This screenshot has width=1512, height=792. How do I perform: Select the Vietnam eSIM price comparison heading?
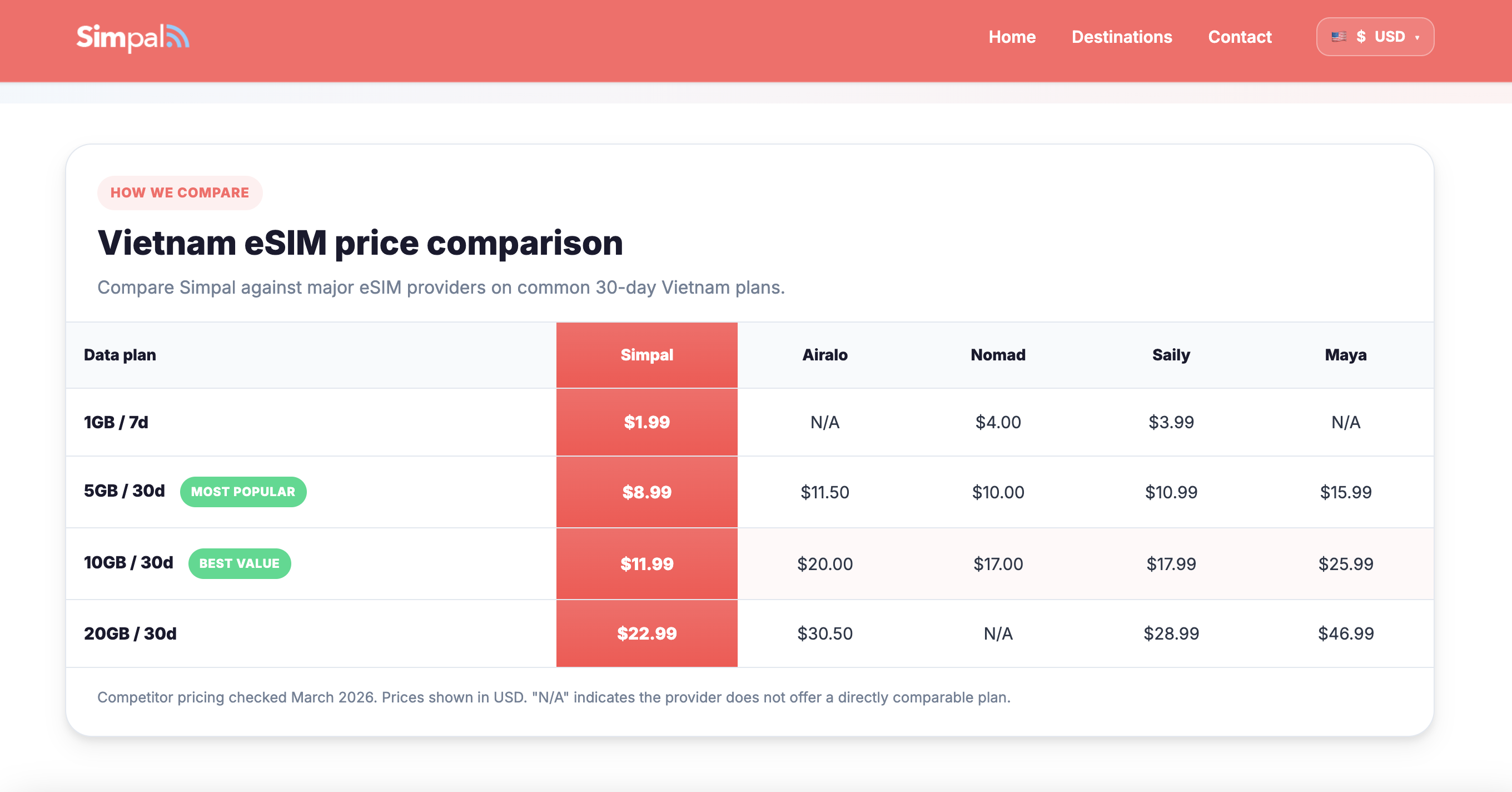coord(360,242)
